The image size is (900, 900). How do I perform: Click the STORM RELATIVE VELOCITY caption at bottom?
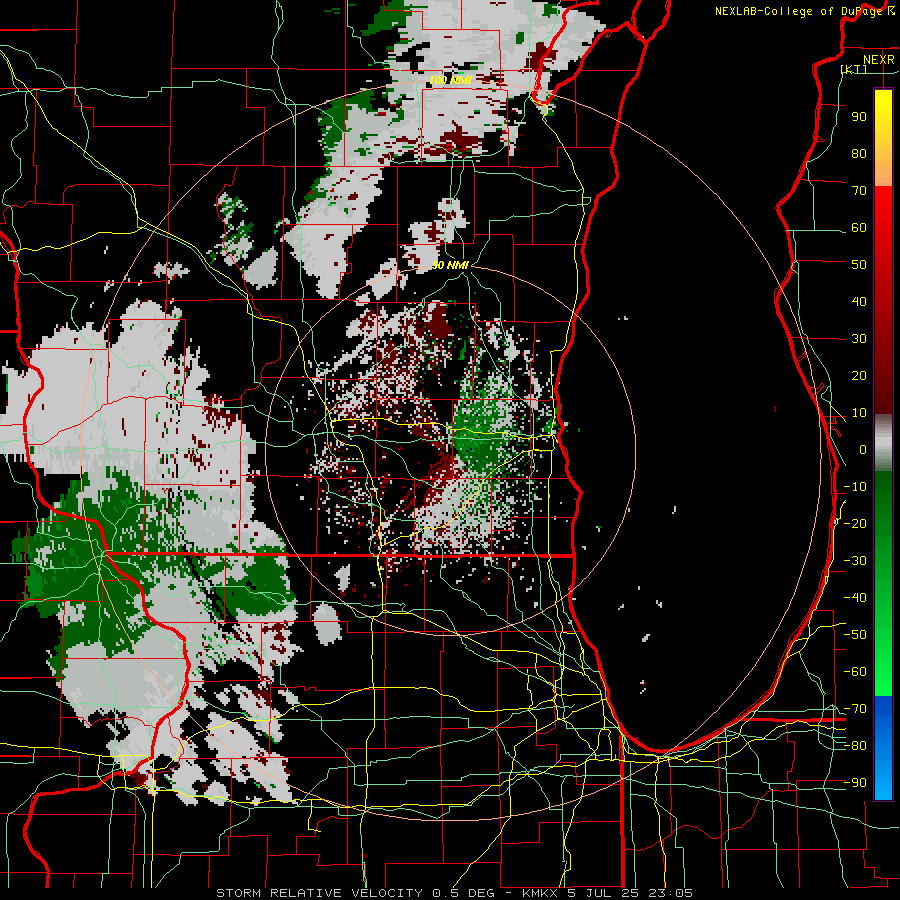pos(455,893)
